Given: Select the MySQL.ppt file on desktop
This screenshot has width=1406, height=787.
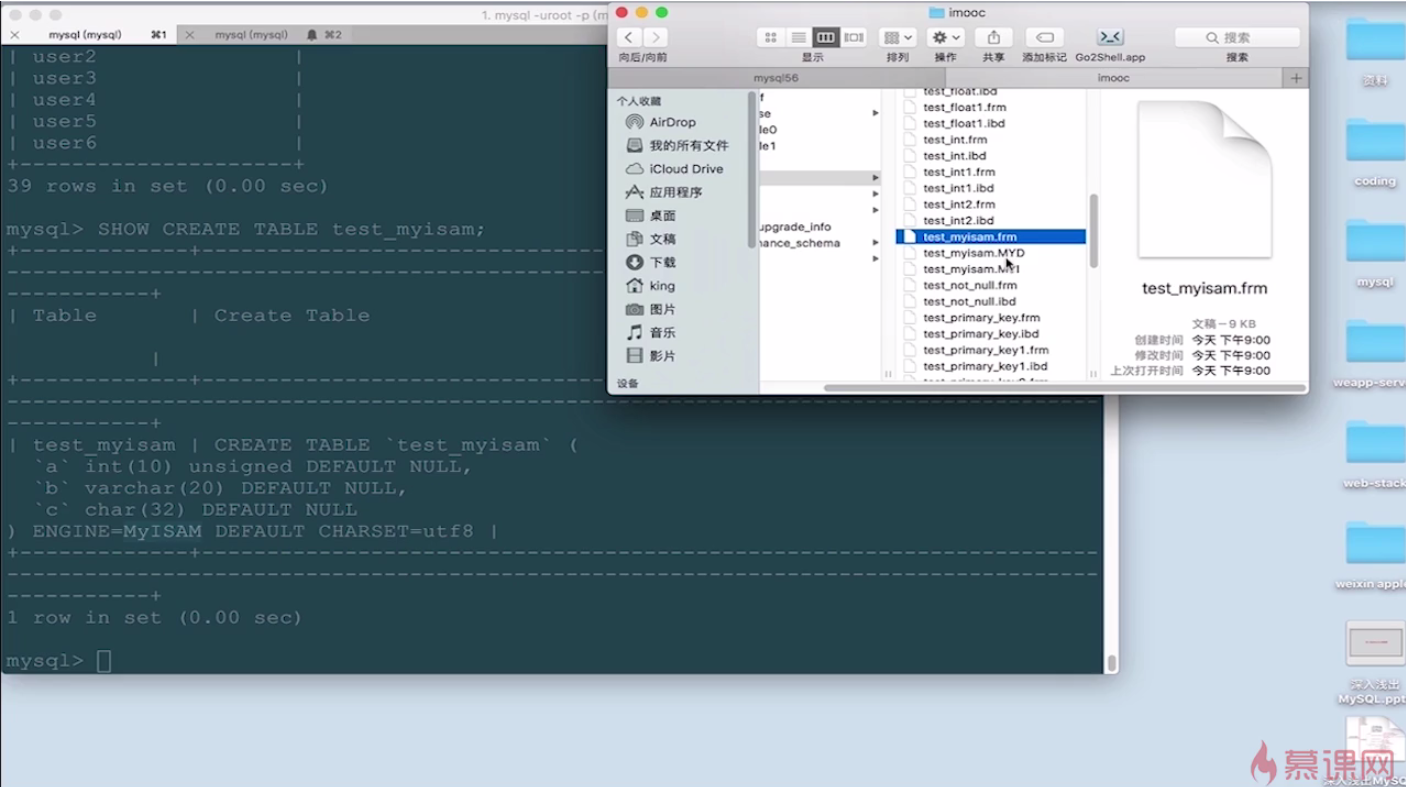Looking at the screenshot, I should [1375, 661].
